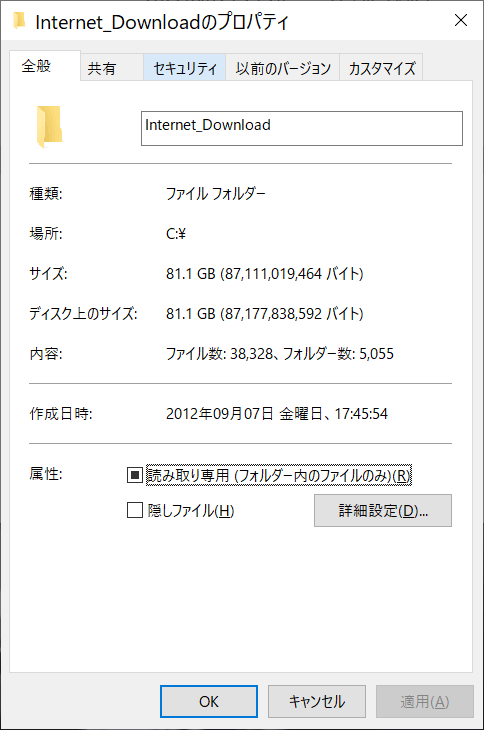The image size is (484, 730).
Task: Click the 適用(A) button
Action: pos(424,701)
